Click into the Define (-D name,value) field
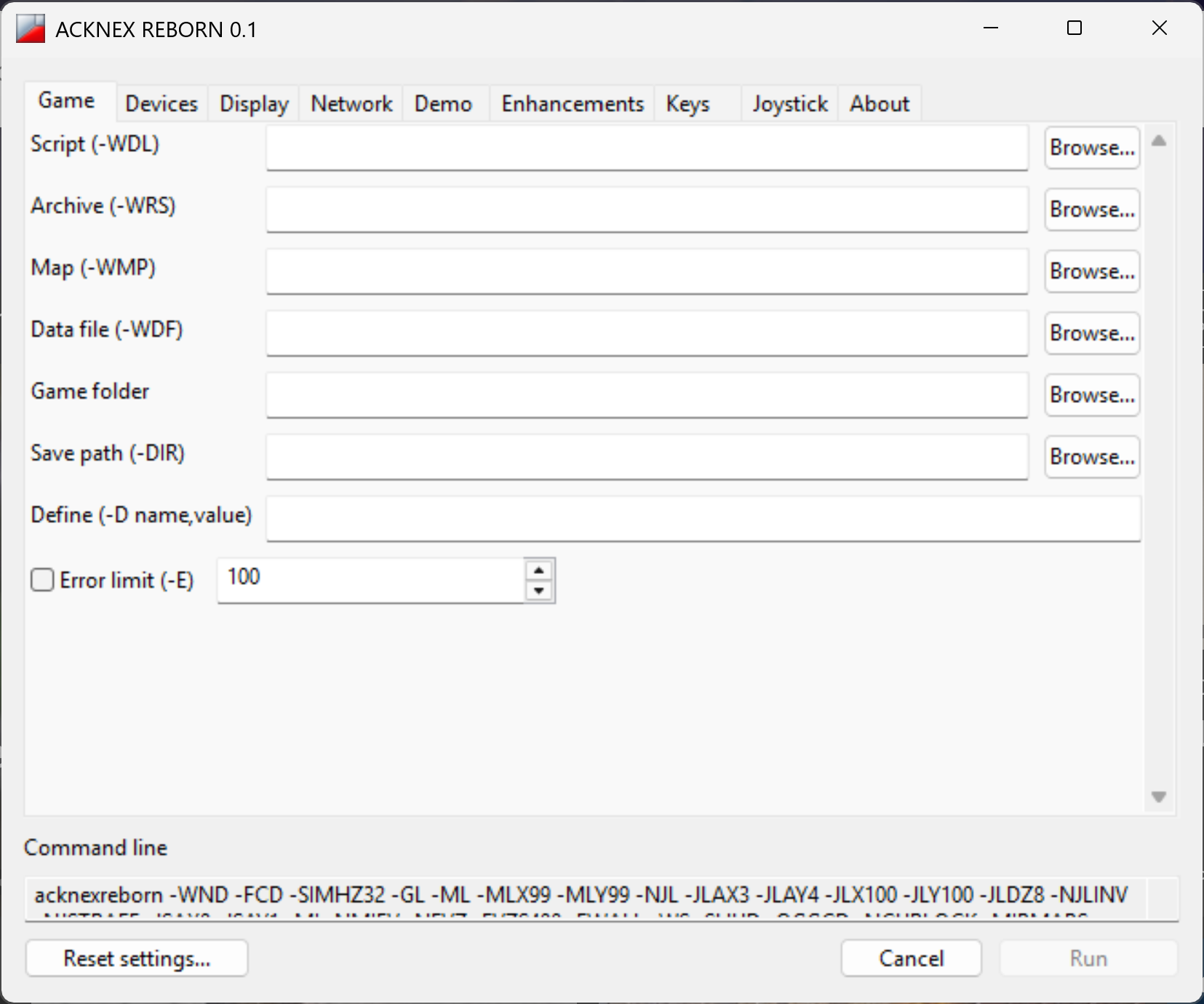This screenshot has width=1204, height=1004. click(x=703, y=519)
